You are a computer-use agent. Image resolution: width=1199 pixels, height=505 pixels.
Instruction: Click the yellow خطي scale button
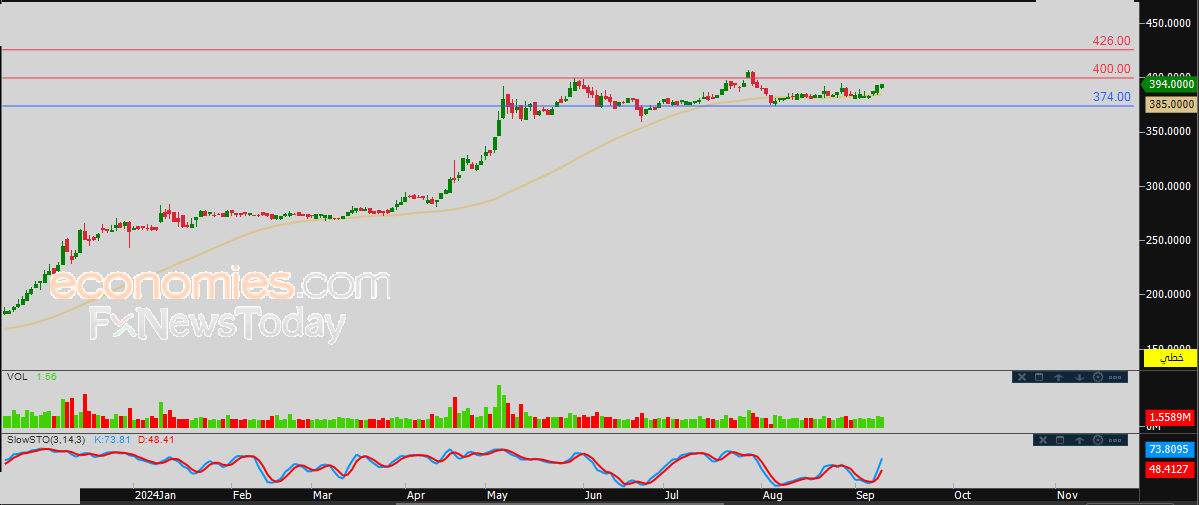coord(1170,357)
